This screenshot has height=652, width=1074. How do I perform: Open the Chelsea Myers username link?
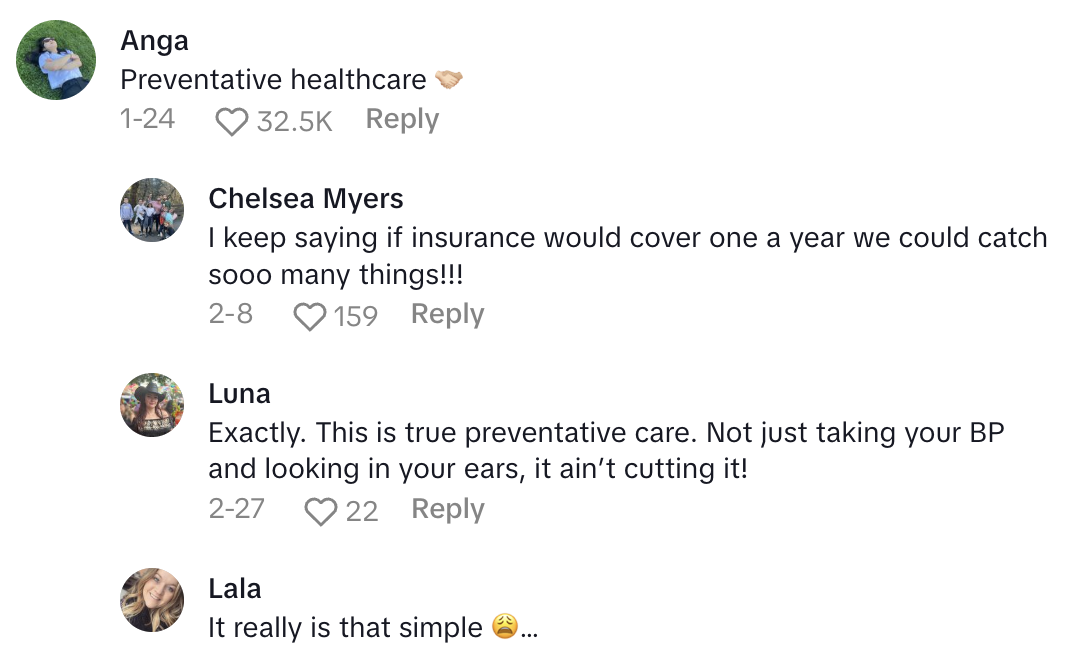(x=306, y=199)
